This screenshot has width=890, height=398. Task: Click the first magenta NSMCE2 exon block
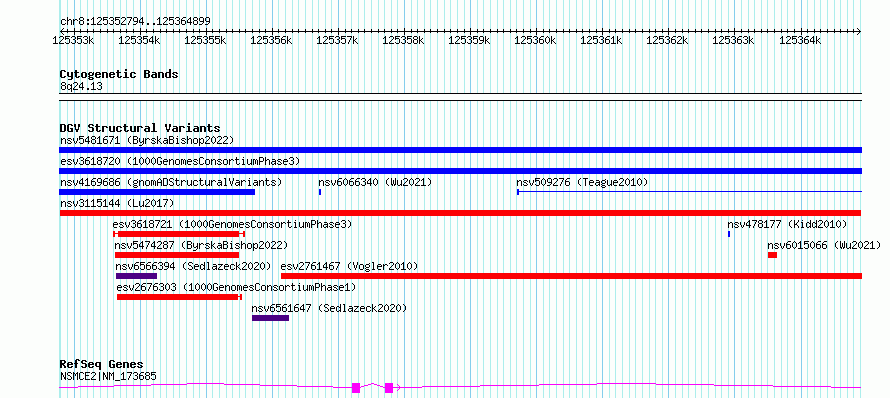pos(356,388)
